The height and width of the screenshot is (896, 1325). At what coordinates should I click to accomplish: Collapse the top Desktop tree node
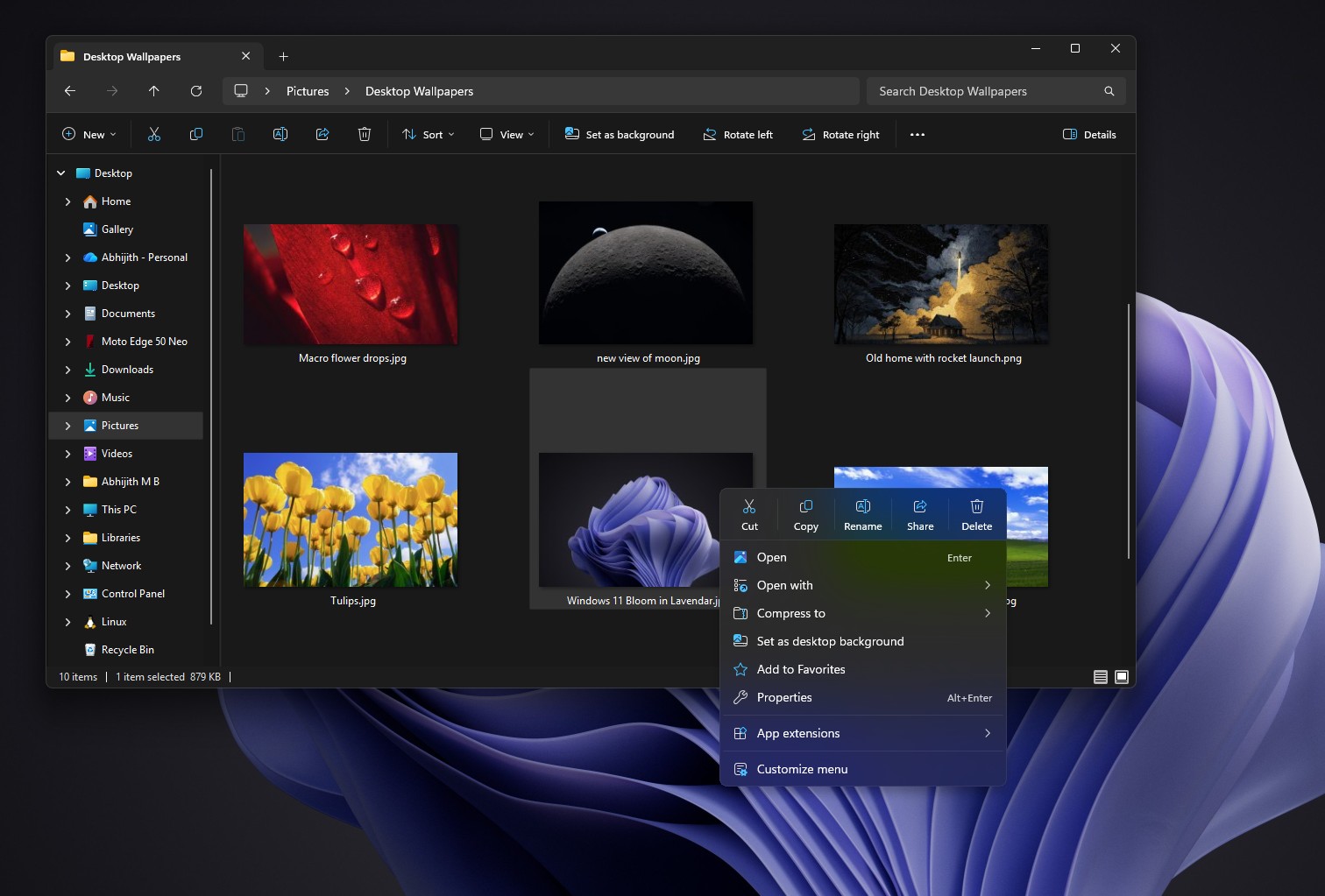pyautogui.click(x=61, y=173)
